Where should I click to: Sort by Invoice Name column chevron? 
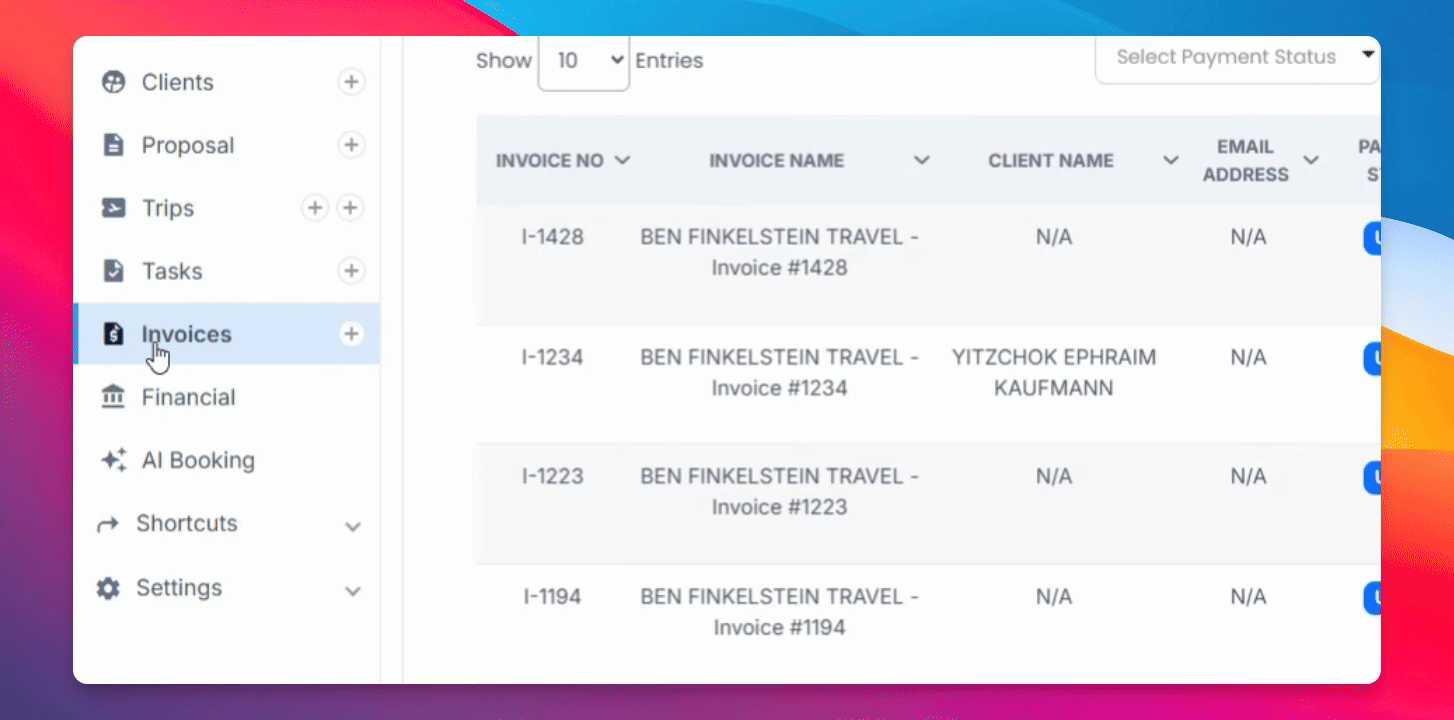(x=922, y=160)
